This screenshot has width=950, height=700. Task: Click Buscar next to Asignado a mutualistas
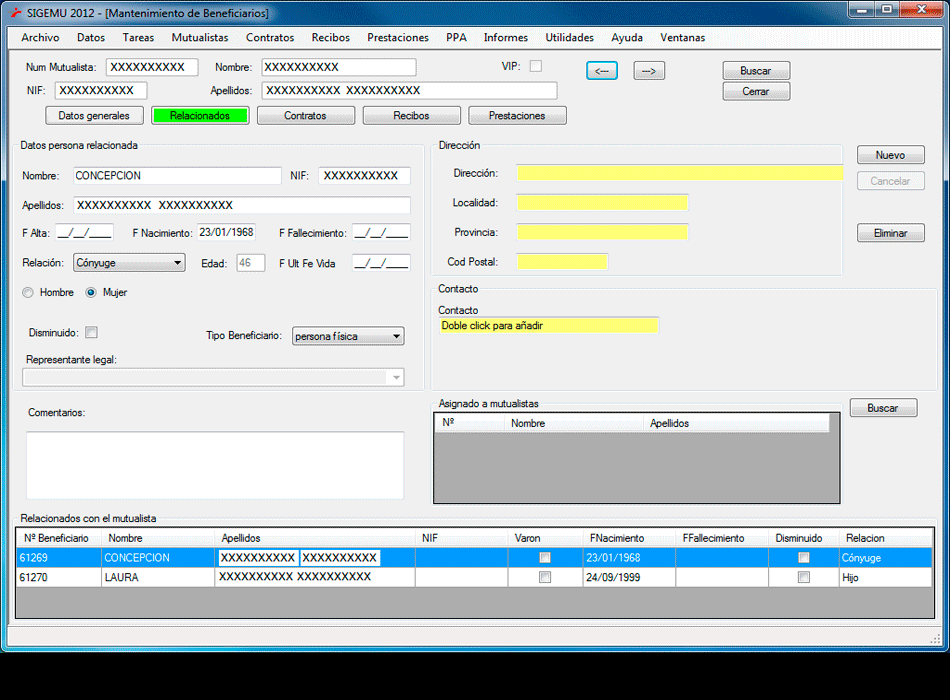pos(883,408)
